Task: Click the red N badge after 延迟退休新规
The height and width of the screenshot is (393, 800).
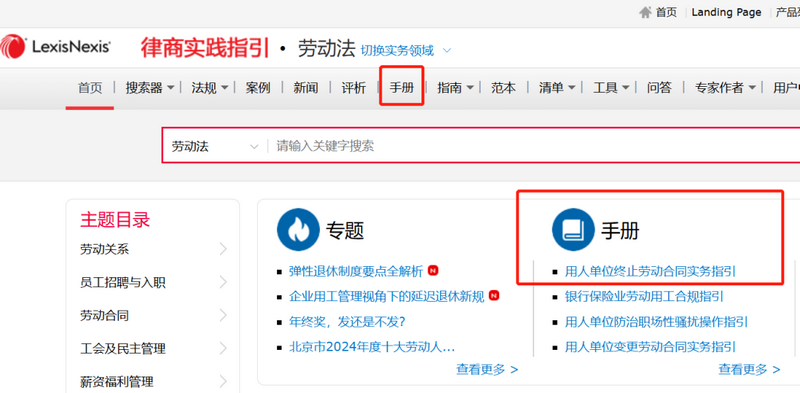Action: [494, 295]
